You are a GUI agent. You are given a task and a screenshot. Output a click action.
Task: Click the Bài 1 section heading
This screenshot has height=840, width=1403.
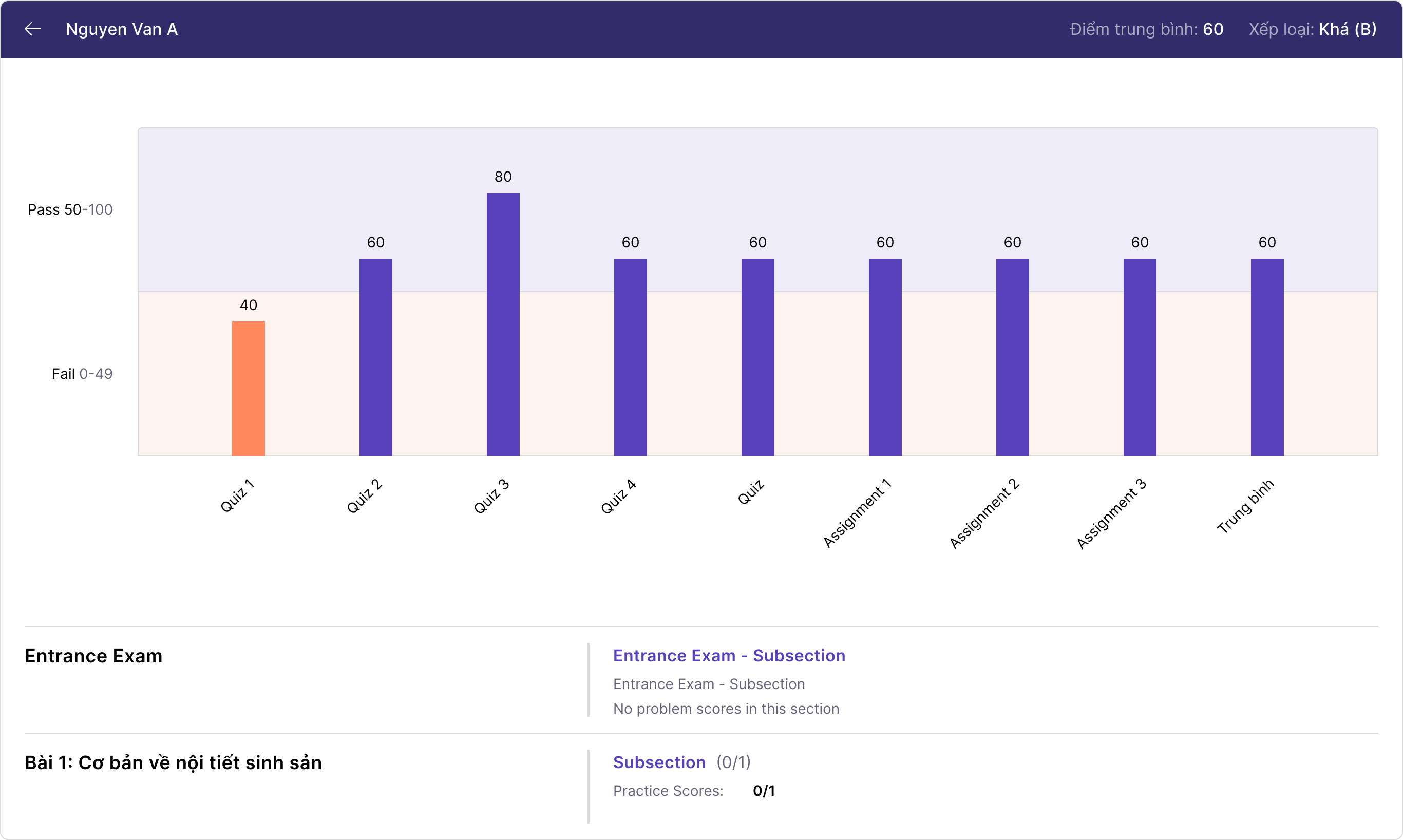173,762
